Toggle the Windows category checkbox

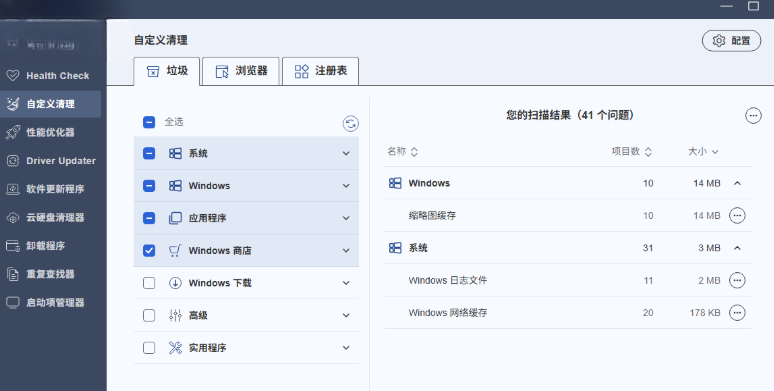tap(149, 186)
